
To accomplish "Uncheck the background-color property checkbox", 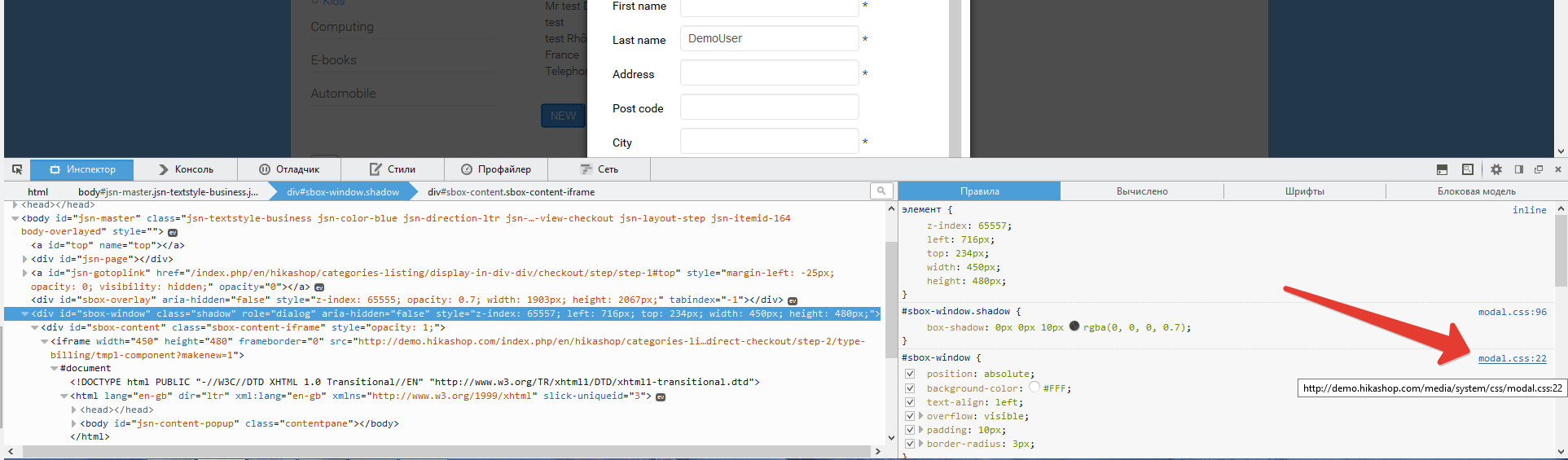I will pyautogui.click(x=910, y=388).
